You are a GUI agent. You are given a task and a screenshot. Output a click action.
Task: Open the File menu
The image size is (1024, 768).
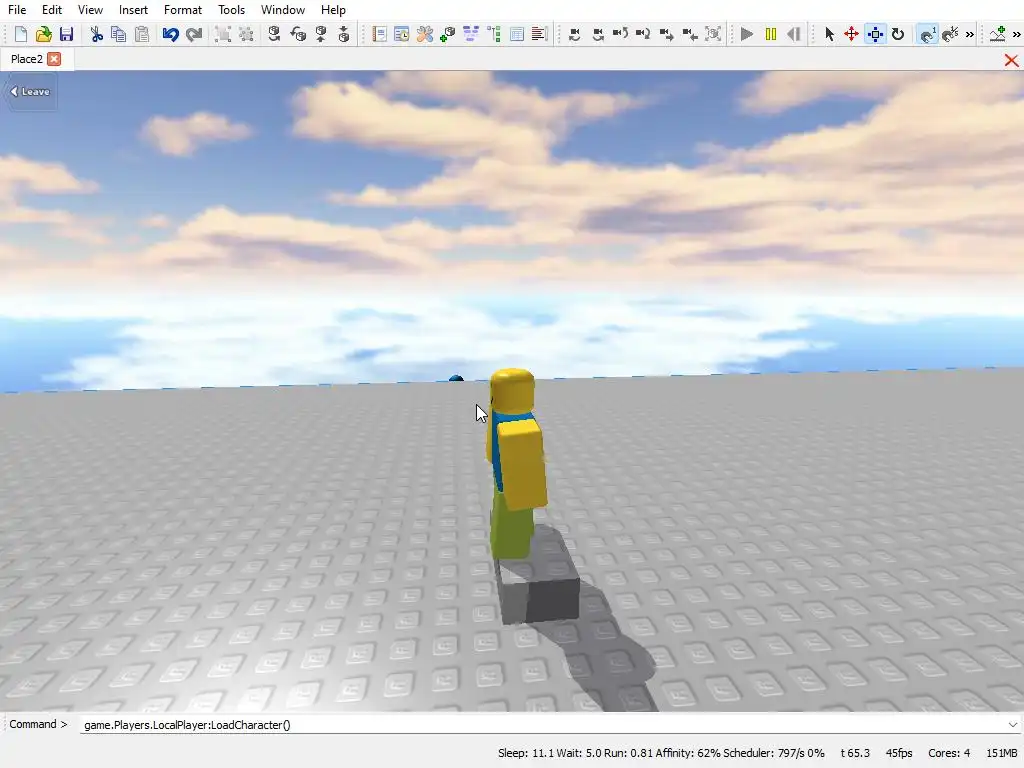coord(17,10)
